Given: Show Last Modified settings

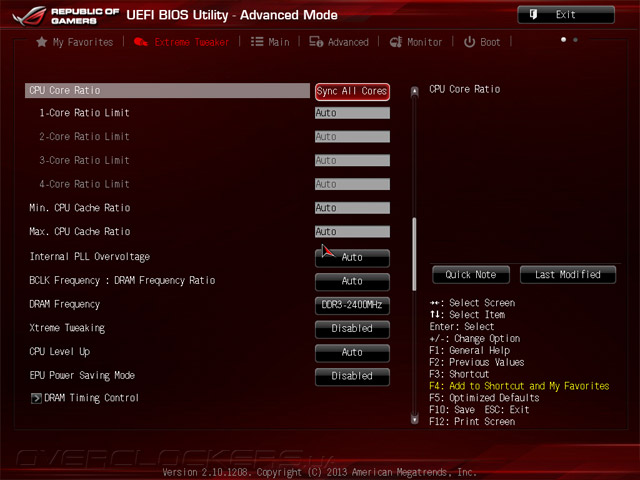Looking at the screenshot, I should [568, 275].
